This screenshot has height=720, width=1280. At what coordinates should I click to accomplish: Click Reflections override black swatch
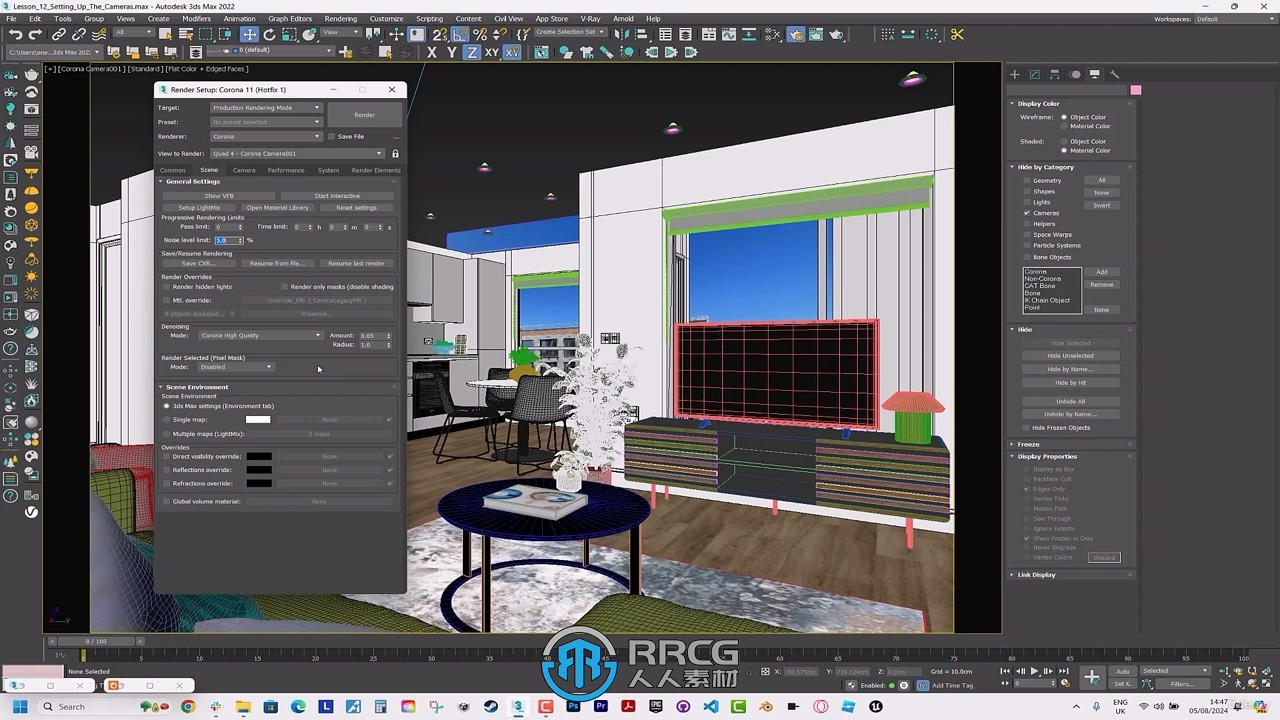(x=259, y=470)
